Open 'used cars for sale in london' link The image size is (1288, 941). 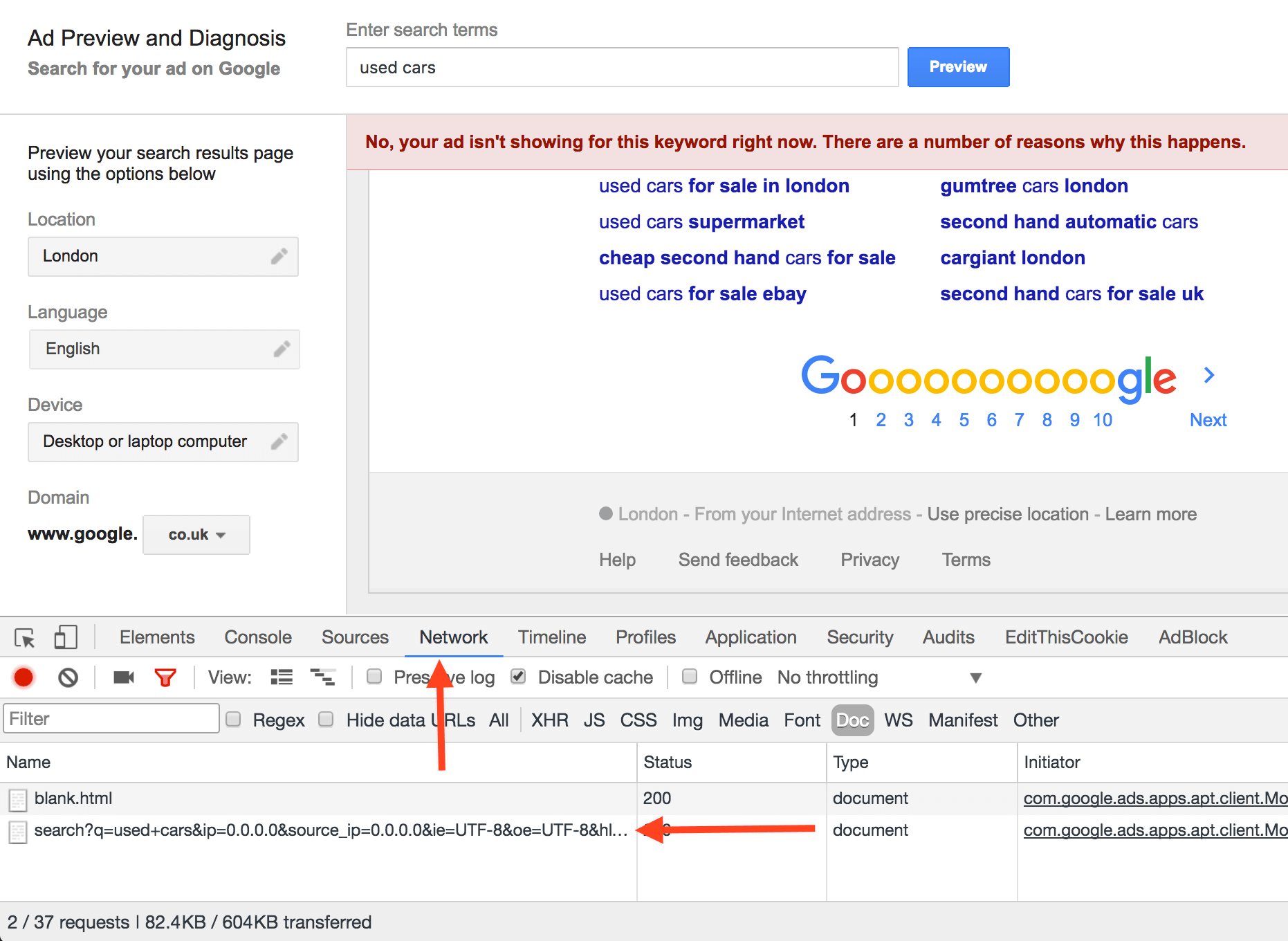click(x=724, y=186)
